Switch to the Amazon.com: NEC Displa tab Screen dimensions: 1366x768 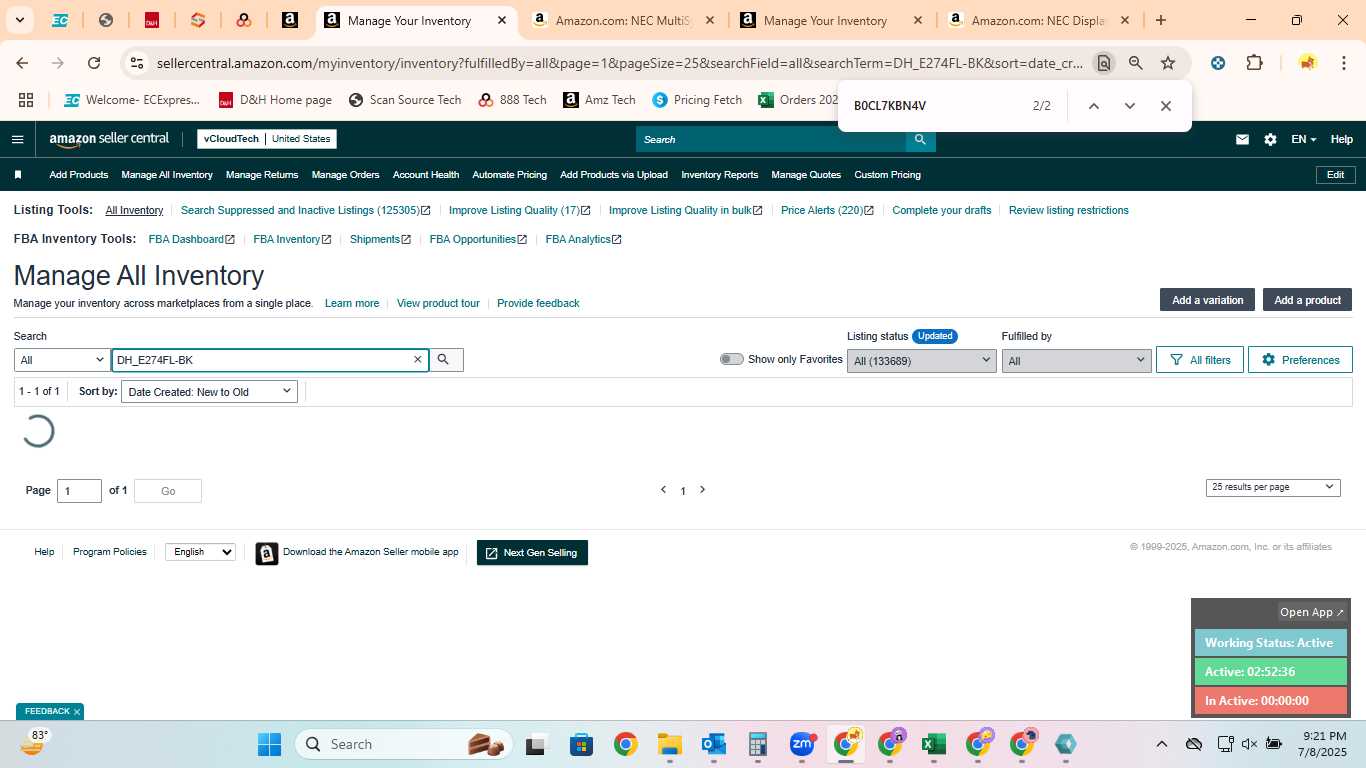click(1040, 20)
